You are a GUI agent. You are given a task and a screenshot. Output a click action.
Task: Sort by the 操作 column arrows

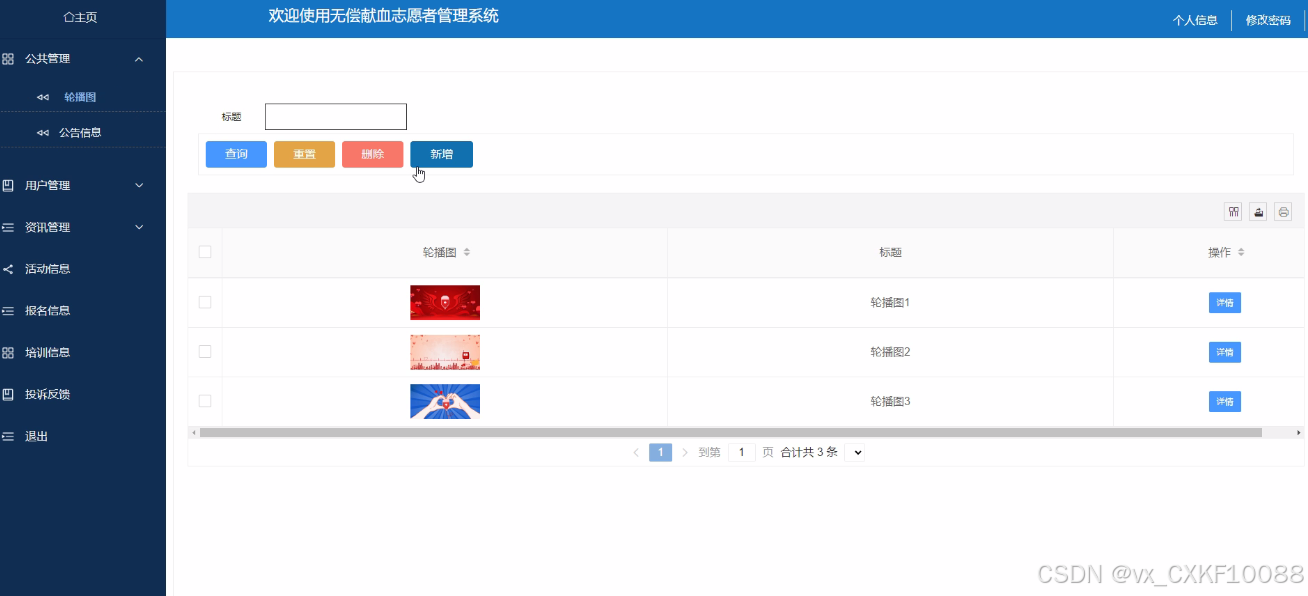point(1241,253)
